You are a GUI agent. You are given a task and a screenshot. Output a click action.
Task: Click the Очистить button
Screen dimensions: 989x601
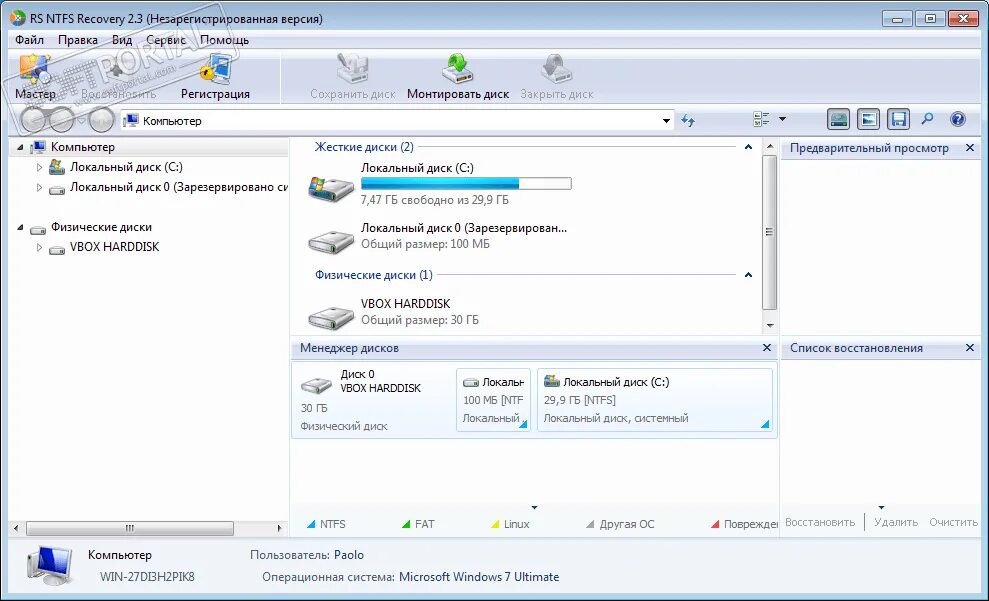tap(953, 522)
